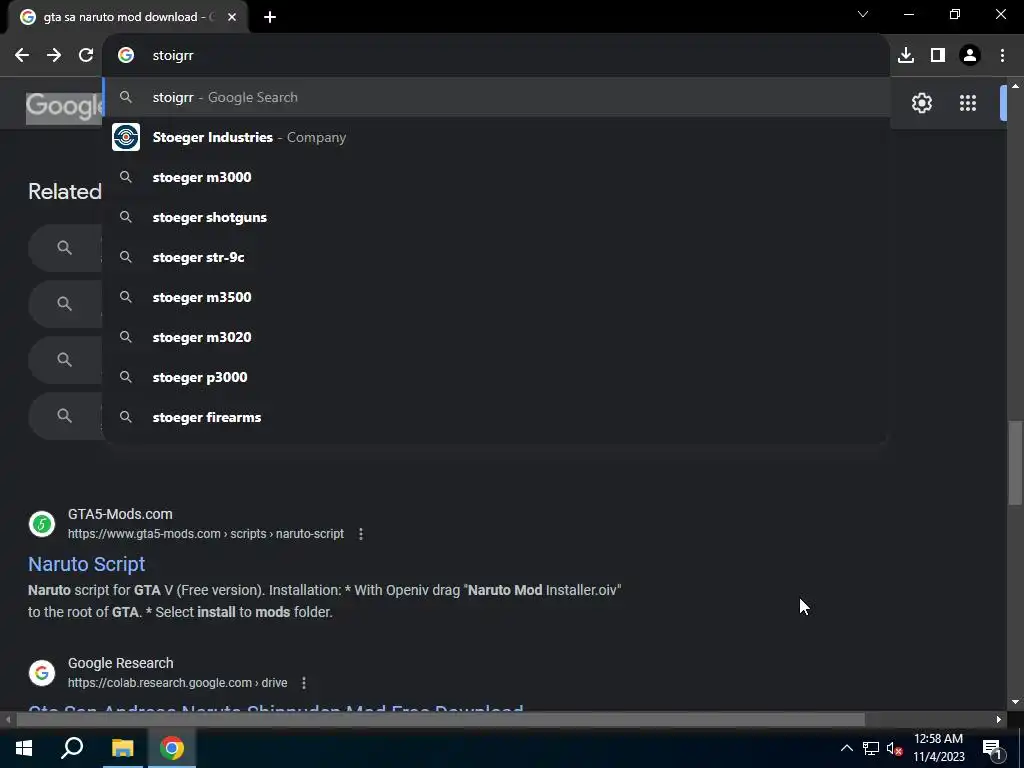The image size is (1024, 768).
Task: Choose 'stoigrr - Google Search' suggestion
Action: (x=496, y=97)
